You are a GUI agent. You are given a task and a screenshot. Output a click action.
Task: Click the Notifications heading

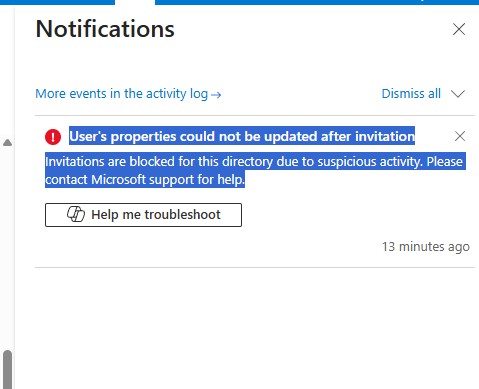[x=105, y=29]
